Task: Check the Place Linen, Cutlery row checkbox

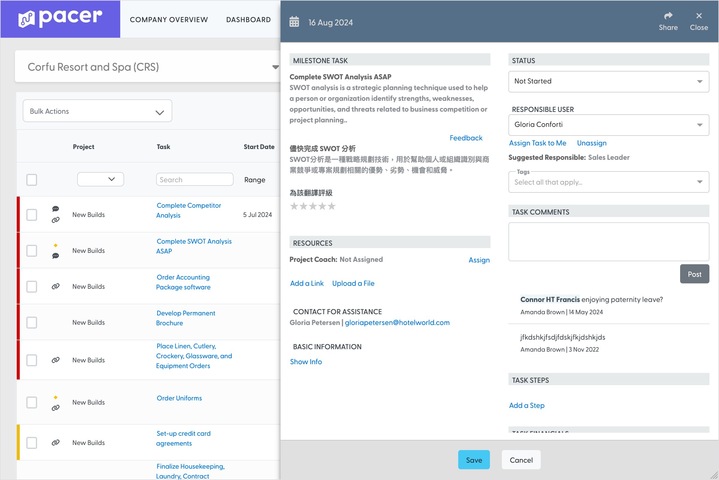Action: tap(32, 360)
